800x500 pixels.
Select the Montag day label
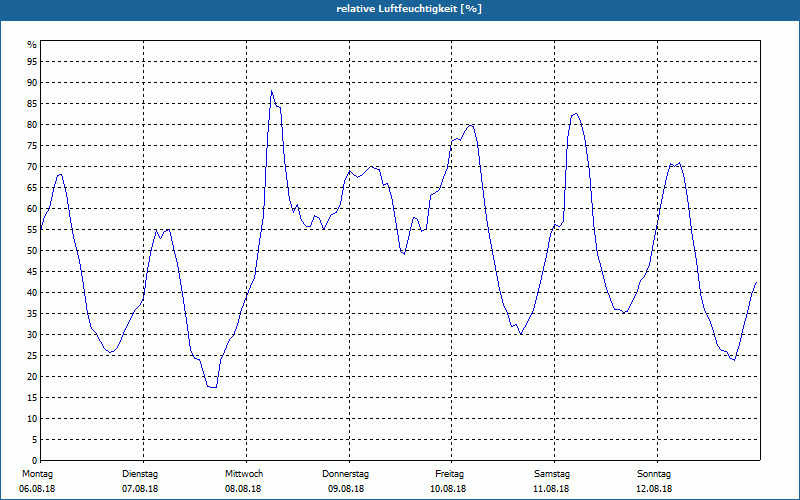37,474
